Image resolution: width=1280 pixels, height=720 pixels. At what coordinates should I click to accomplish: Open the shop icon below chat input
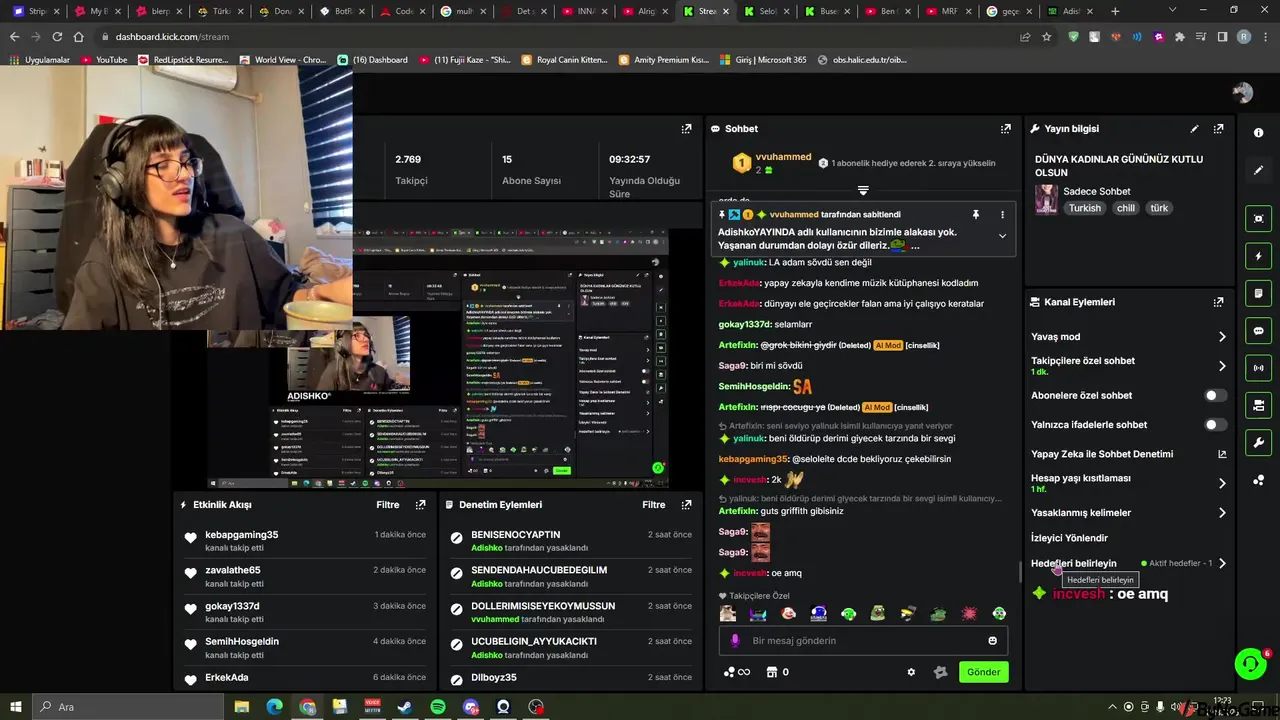point(771,672)
